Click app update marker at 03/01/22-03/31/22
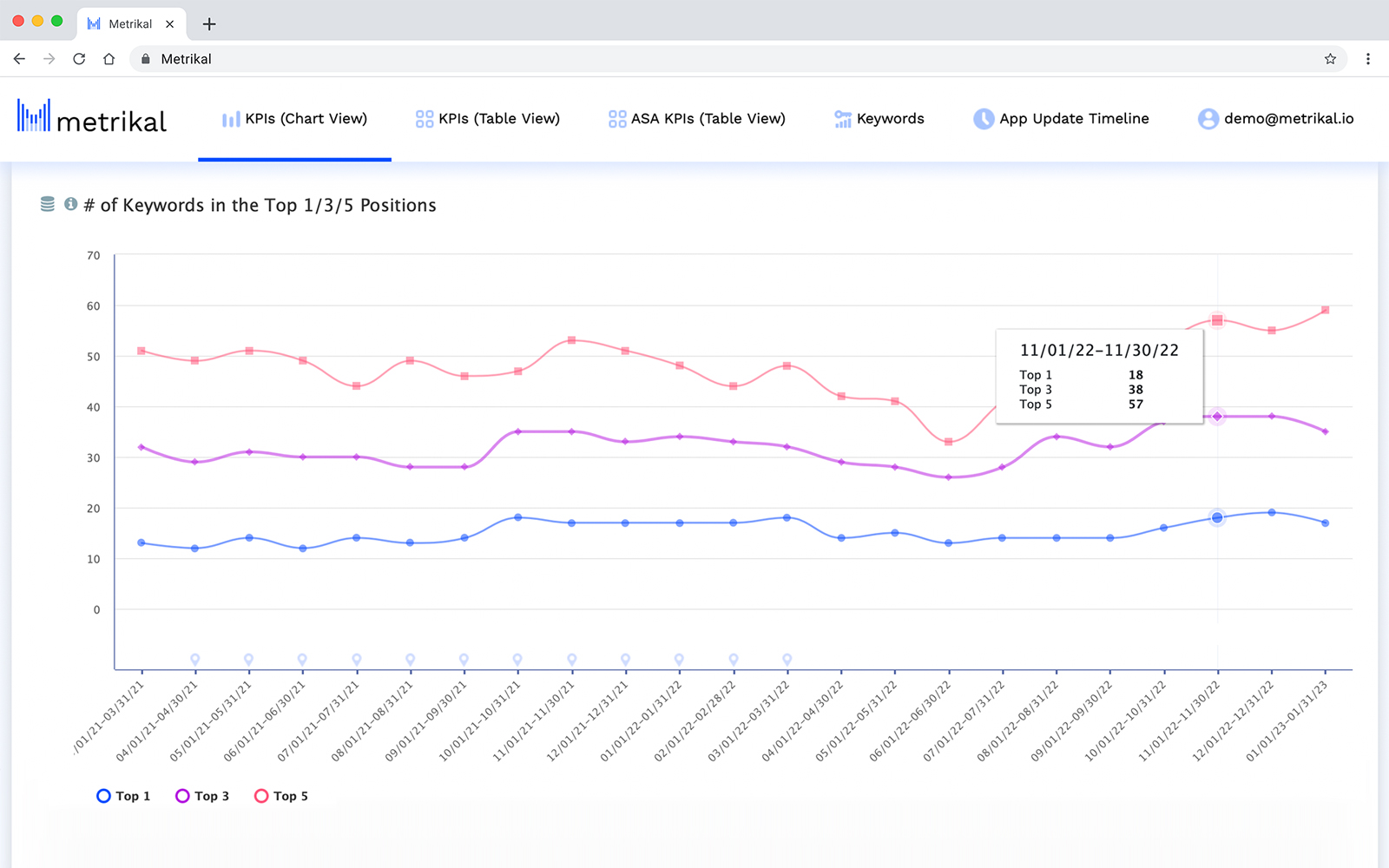The image size is (1389, 868). tap(787, 660)
